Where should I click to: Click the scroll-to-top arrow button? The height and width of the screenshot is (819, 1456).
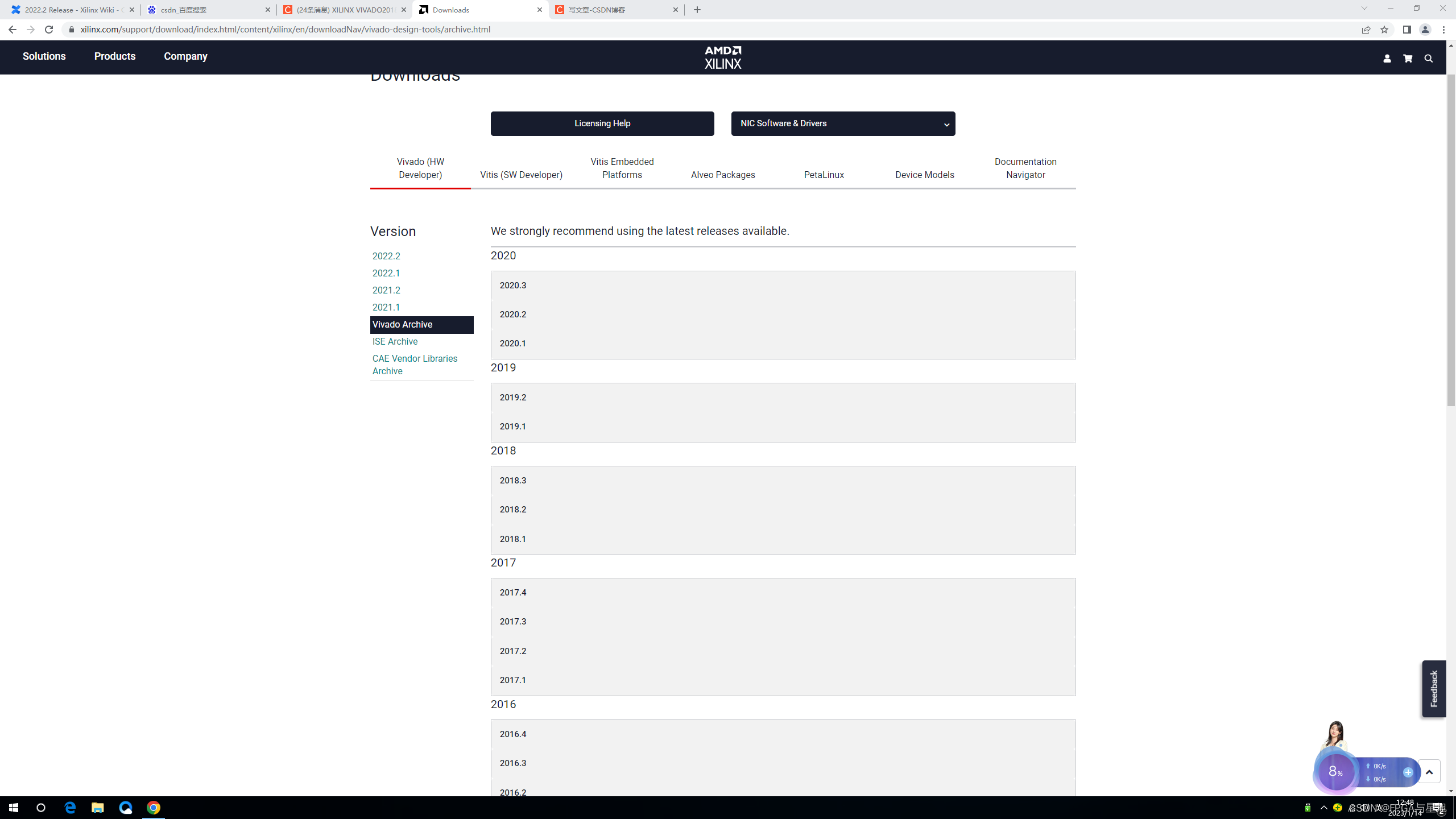[1429, 772]
